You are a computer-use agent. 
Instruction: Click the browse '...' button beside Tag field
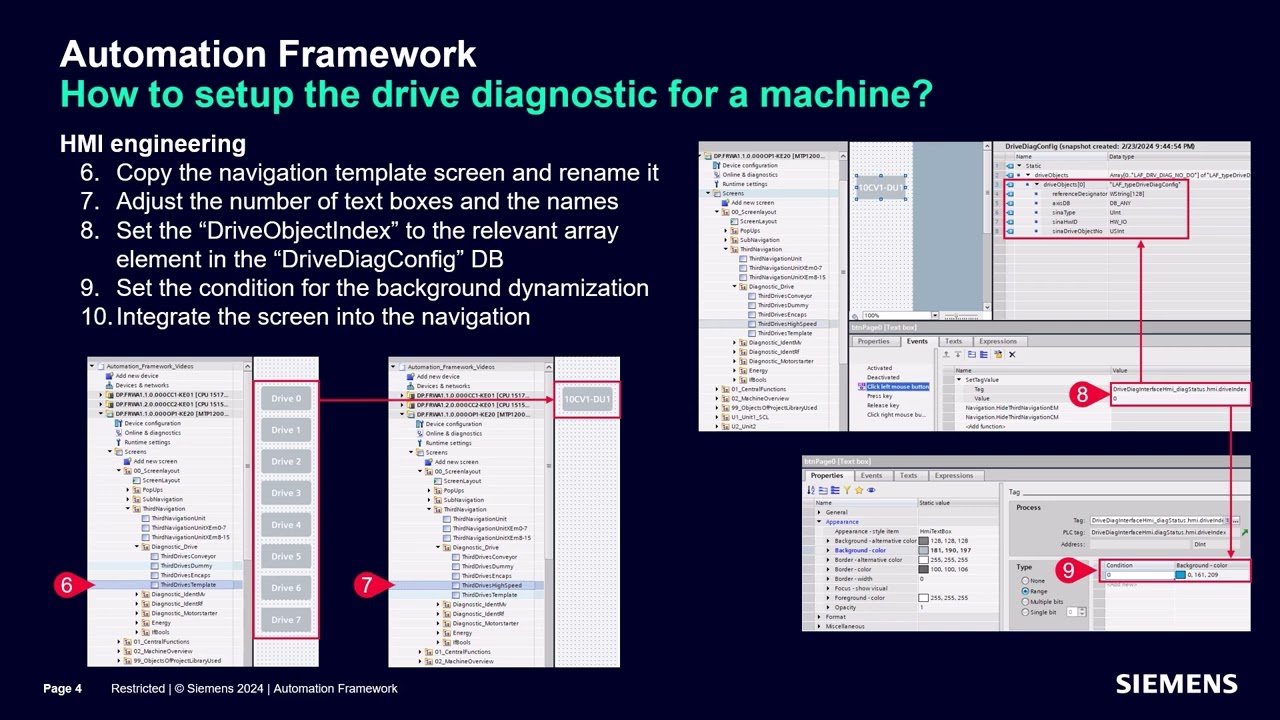[1235, 521]
